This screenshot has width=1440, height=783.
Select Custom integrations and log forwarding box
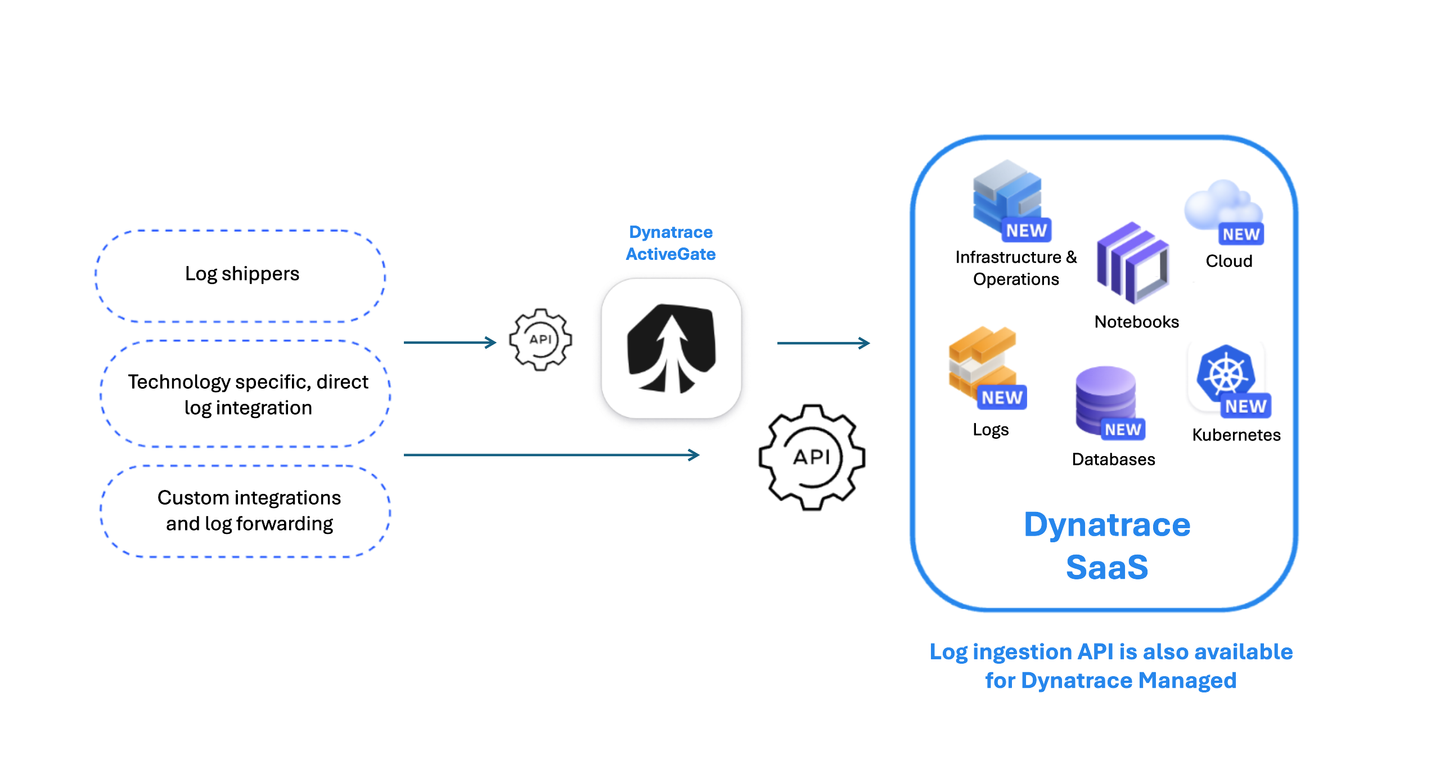coord(247,511)
